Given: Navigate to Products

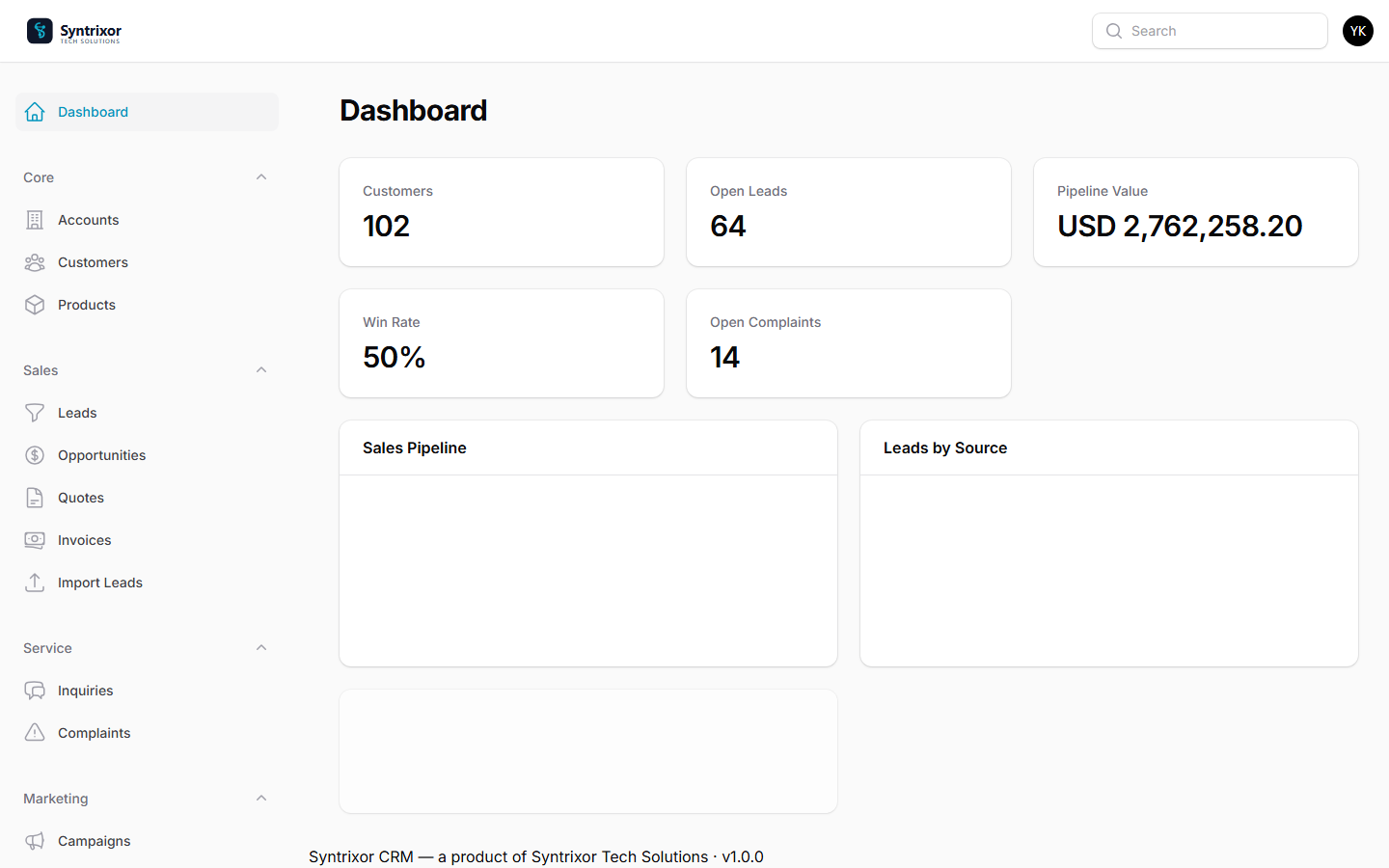Looking at the screenshot, I should coord(147,305).
